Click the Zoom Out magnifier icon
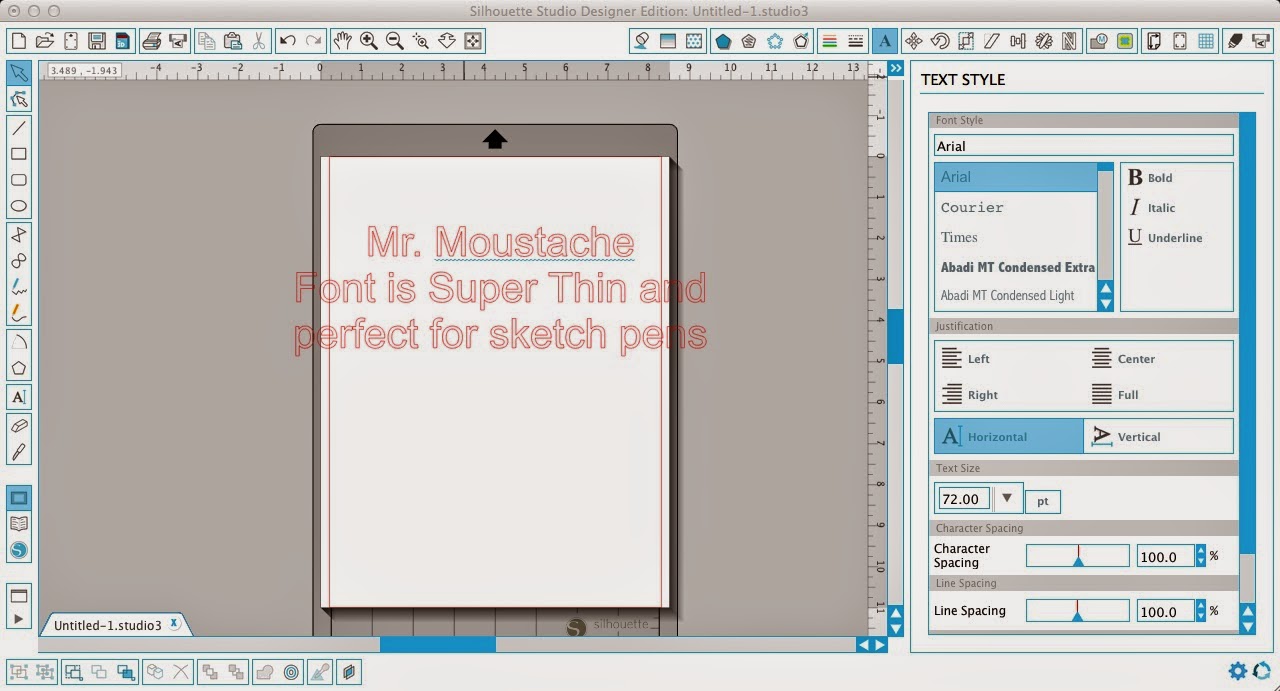This screenshot has width=1280, height=691. [x=395, y=41]
